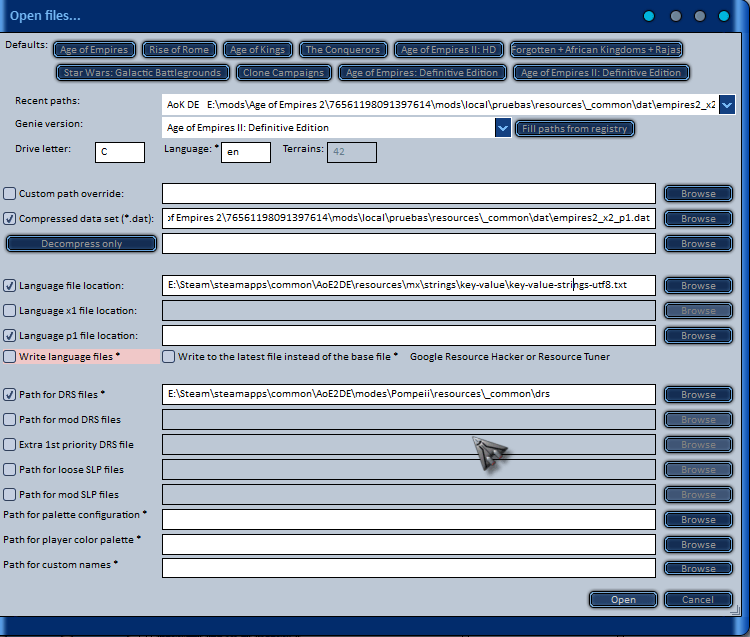This screenshot has width=750, height=637.
Task: Enable Custom path override checkbox
Action: click(x=10, y=194)
